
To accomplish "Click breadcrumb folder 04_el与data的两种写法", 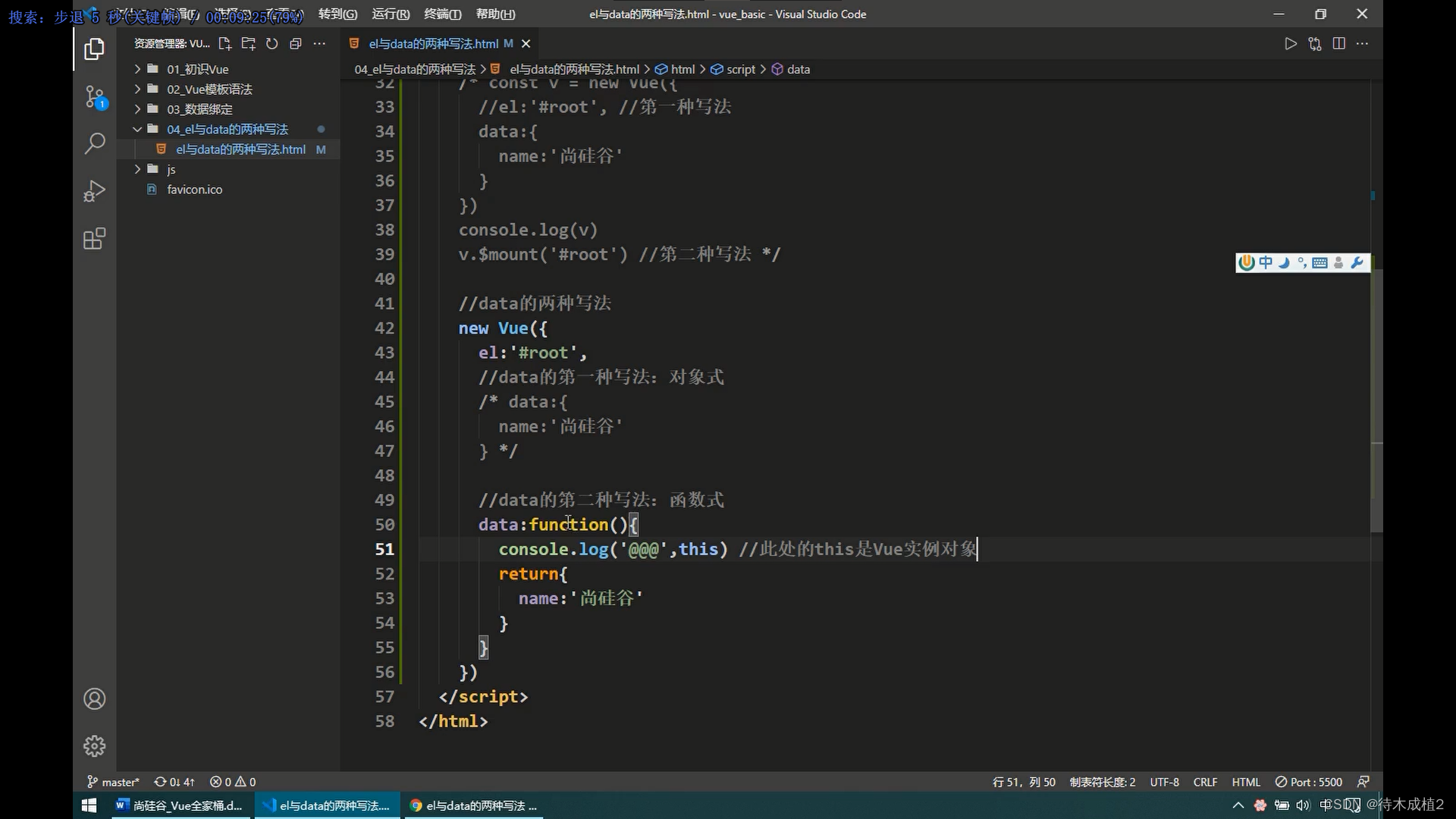I will click(415, 69).
